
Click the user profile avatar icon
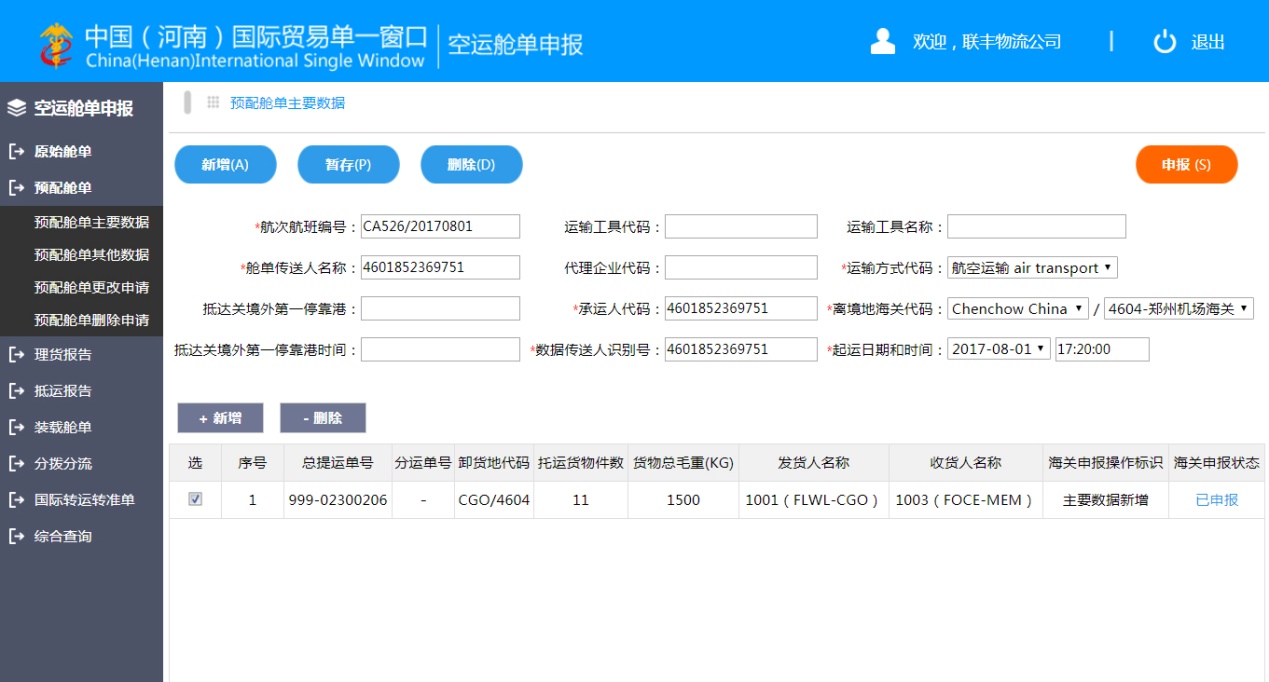(x=882, y=41)
